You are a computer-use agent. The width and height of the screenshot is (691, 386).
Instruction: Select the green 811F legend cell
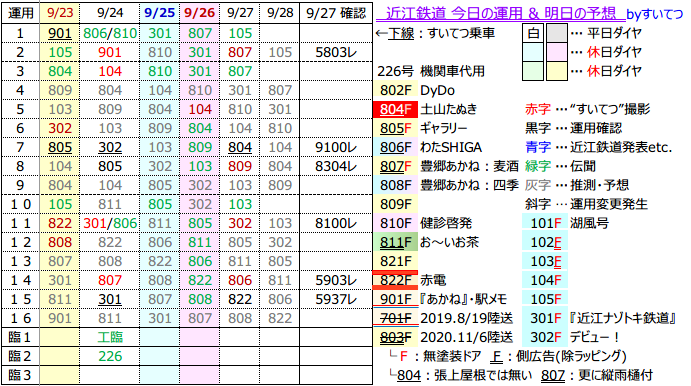[x=395, y=242]
